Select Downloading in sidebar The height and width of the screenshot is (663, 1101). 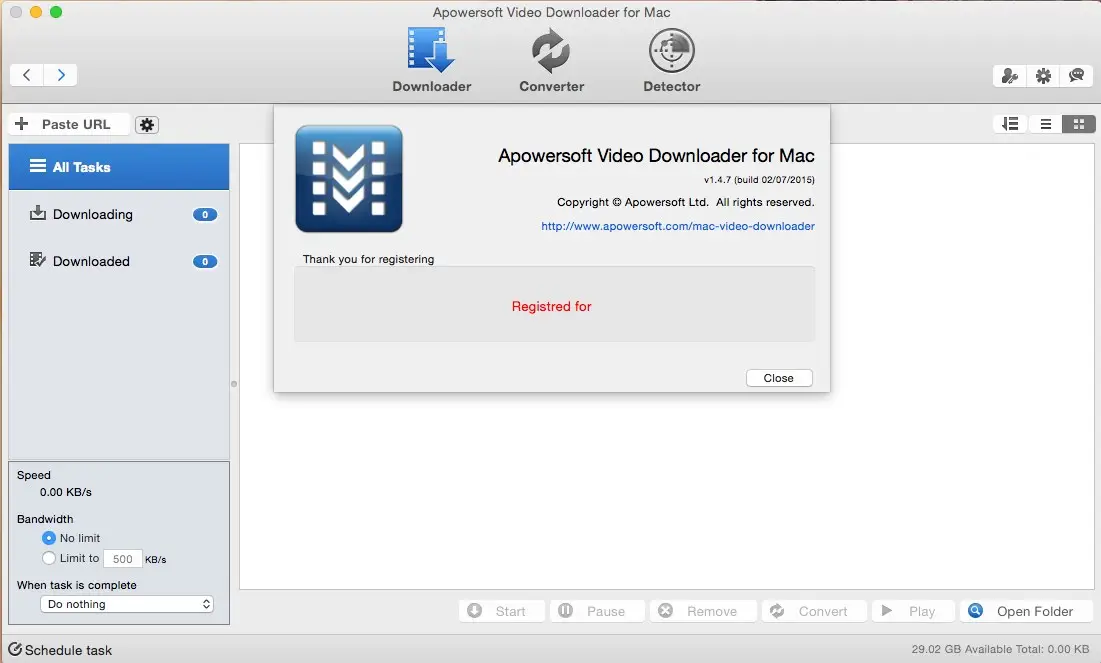(119, 214)
